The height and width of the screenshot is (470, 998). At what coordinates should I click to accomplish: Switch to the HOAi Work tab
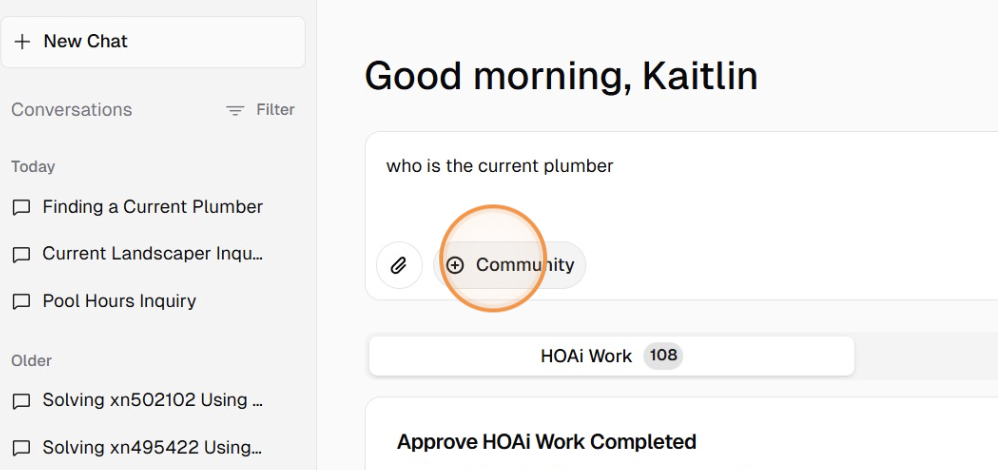click(x=586, y=356)
